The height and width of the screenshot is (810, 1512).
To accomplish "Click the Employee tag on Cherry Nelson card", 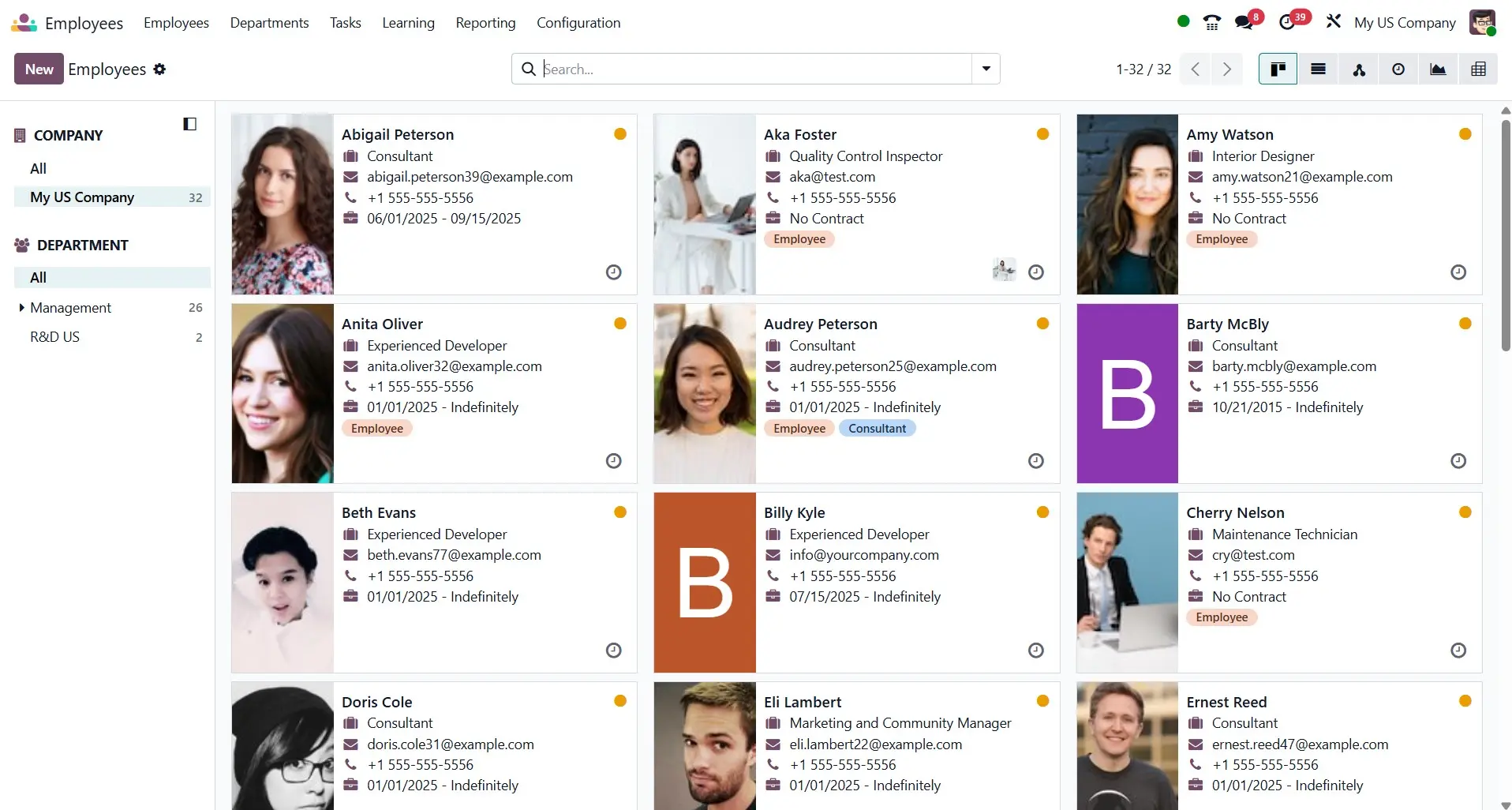I will [1222, 617].
